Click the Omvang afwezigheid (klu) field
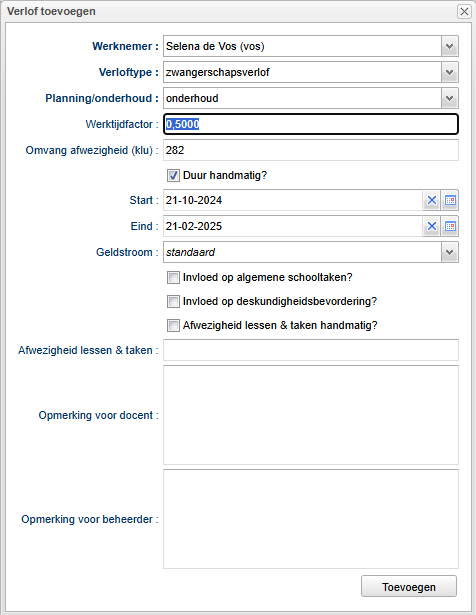Viewport: 476px width, 615px height. pyautogui.click(x=311, y=150)
